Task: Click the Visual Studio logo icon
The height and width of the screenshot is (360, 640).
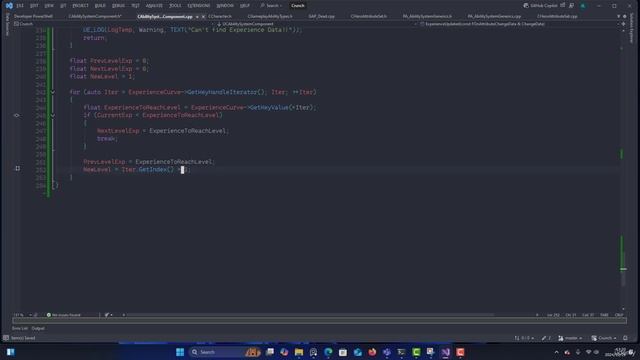Action: click(9, 6)
